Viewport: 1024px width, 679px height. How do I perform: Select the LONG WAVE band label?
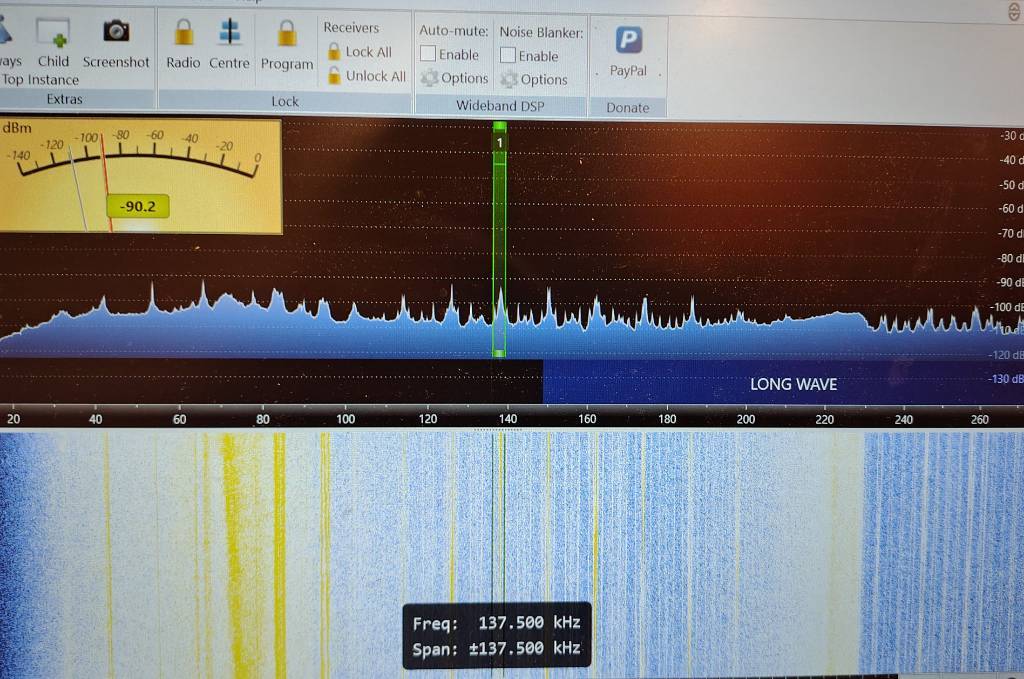pos(793,384)
